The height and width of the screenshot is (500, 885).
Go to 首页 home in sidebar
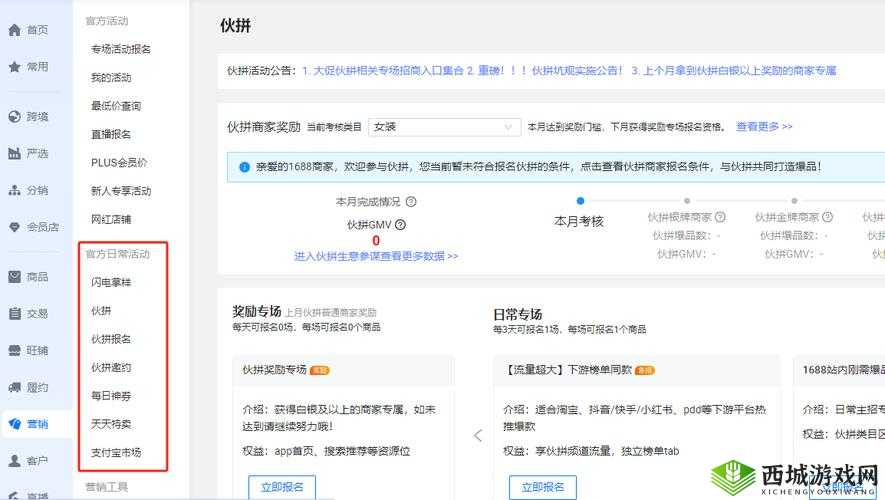[28, 30]
